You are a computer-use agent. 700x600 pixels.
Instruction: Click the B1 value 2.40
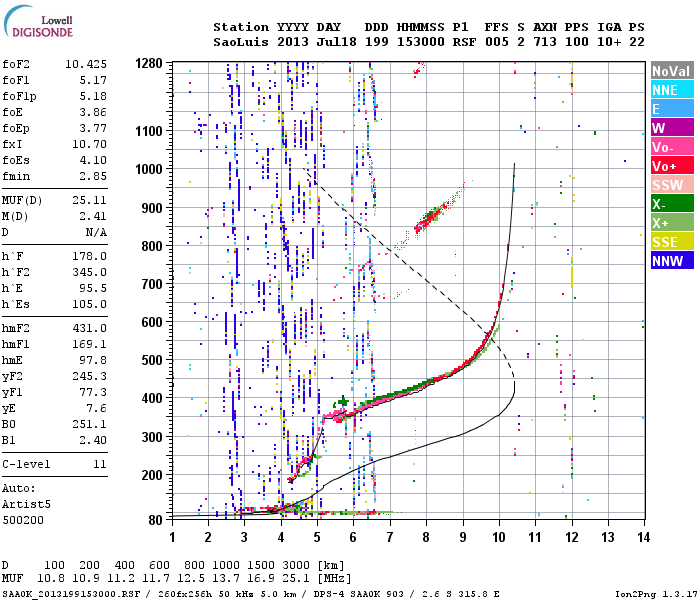93,440
